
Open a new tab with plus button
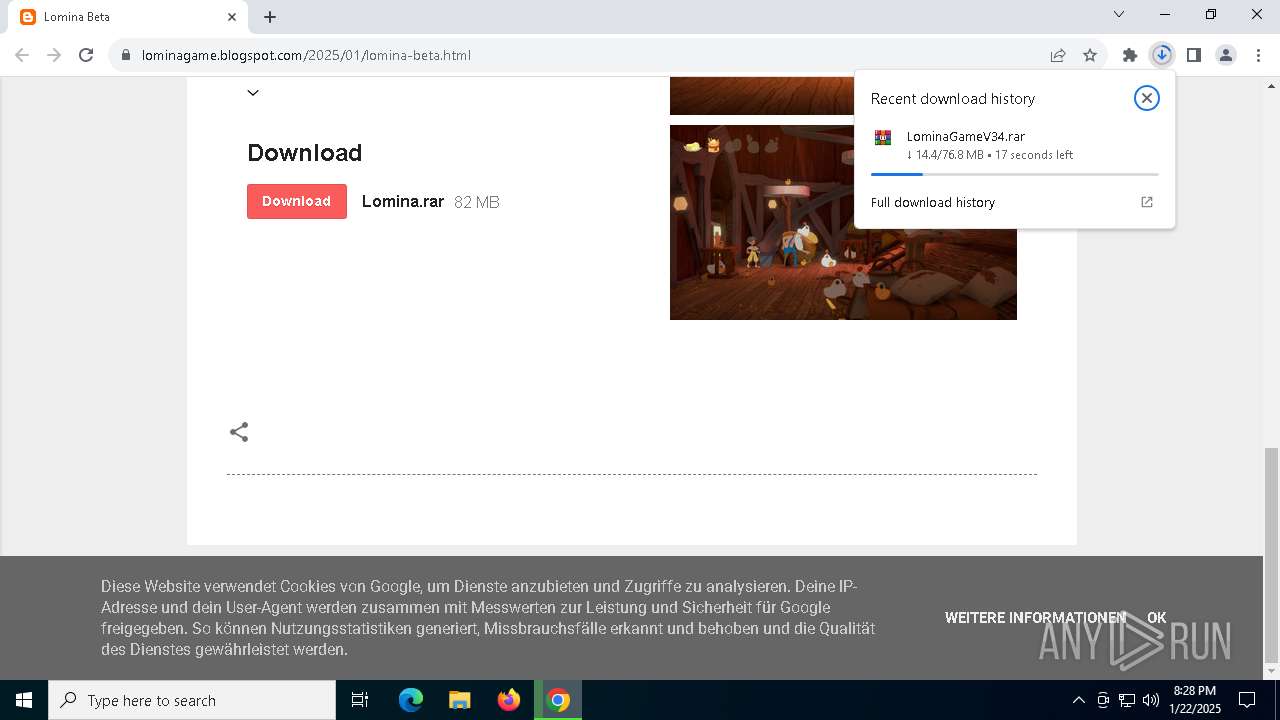(270, 17)
